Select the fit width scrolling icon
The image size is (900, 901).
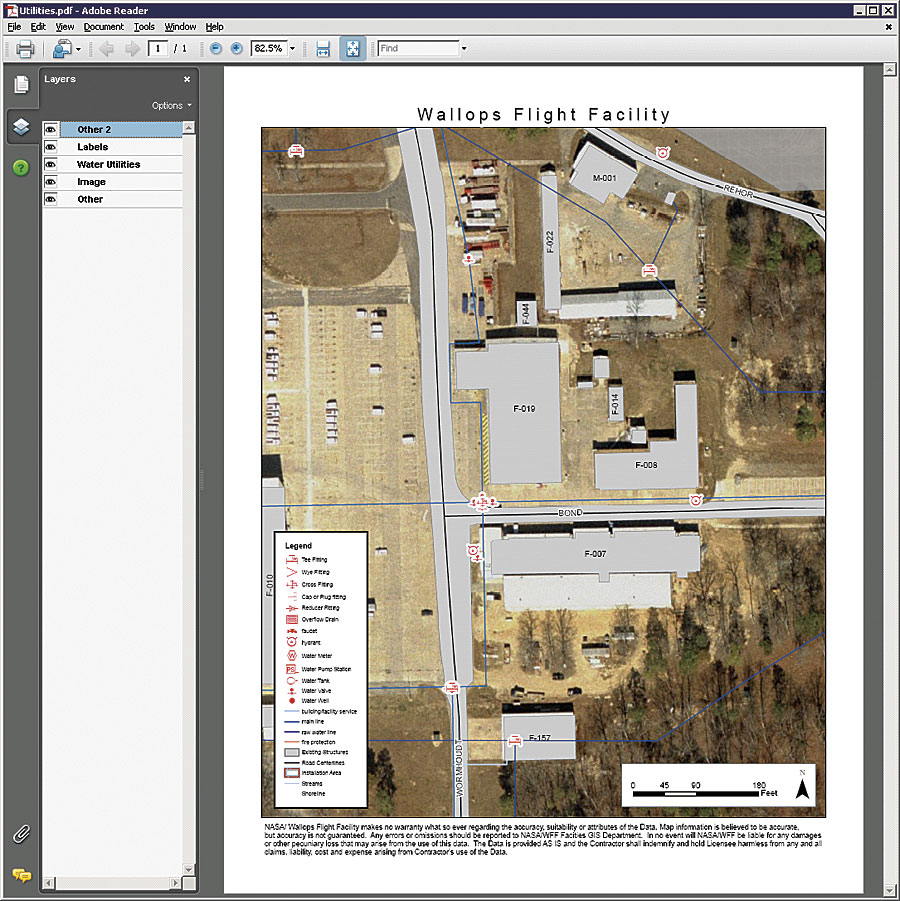click(x=323, y=49)
